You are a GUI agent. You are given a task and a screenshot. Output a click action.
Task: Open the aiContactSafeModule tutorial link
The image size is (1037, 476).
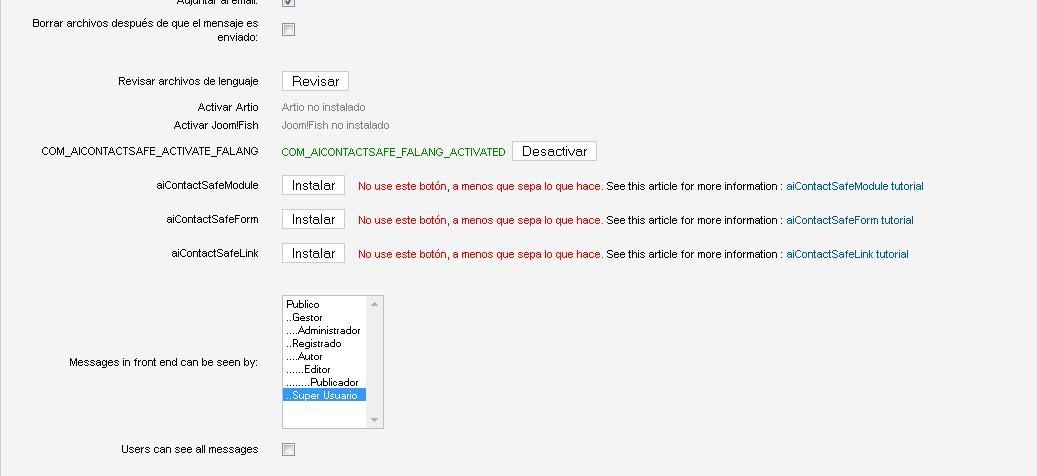854,186
